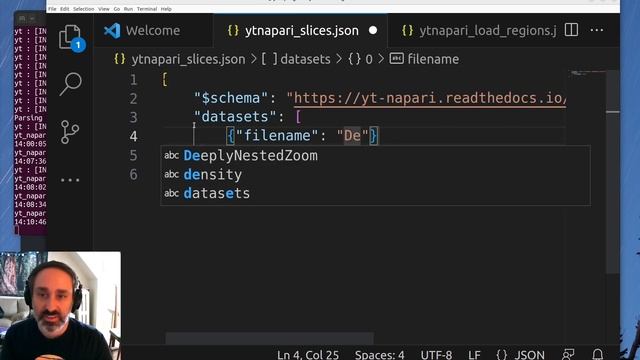Click Spaces: 4 indentation setting

380,354
